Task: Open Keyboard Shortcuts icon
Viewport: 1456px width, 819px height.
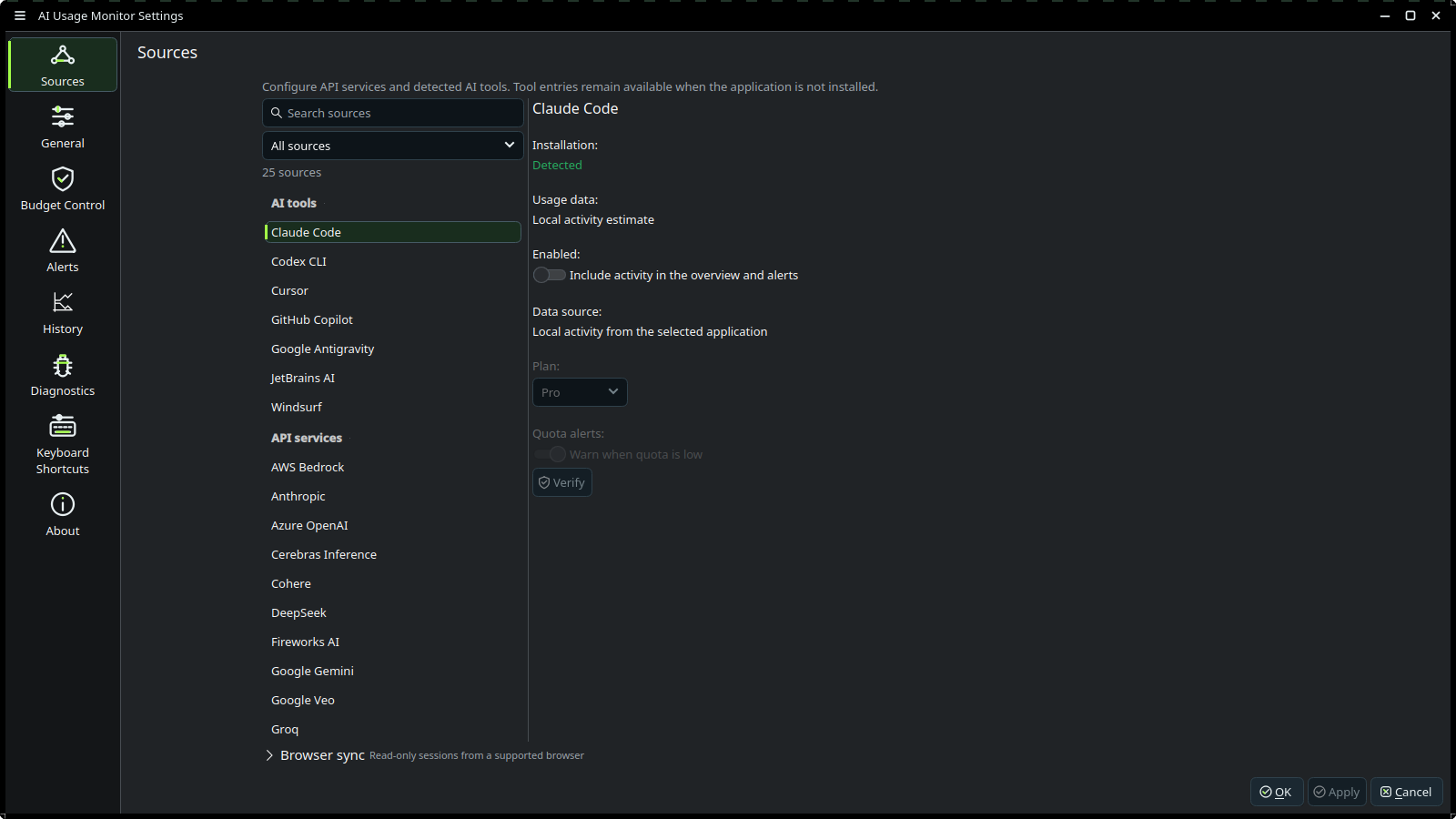Action: pos(63,426)
